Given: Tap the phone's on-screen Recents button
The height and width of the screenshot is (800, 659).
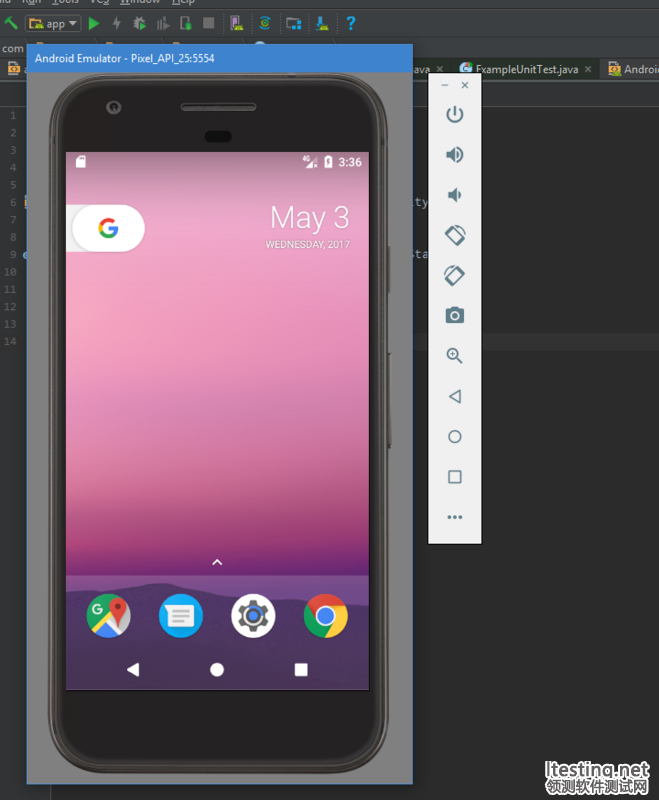Looking at the screenshot, I should 301,669.
